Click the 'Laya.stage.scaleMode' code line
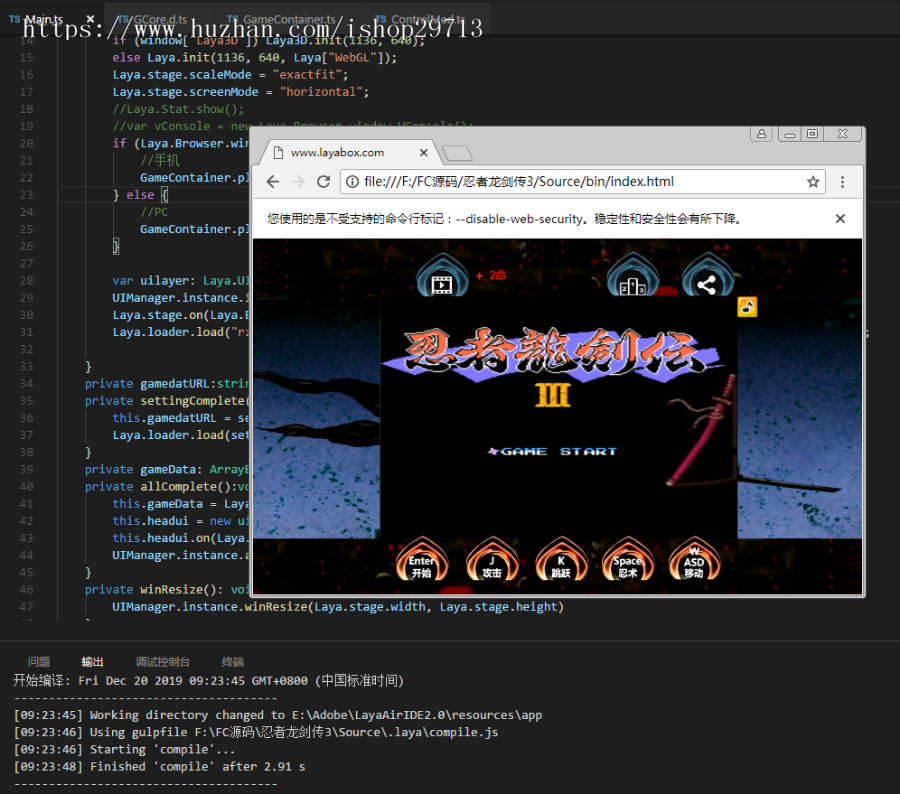900x794 pixels. point(230,75)
